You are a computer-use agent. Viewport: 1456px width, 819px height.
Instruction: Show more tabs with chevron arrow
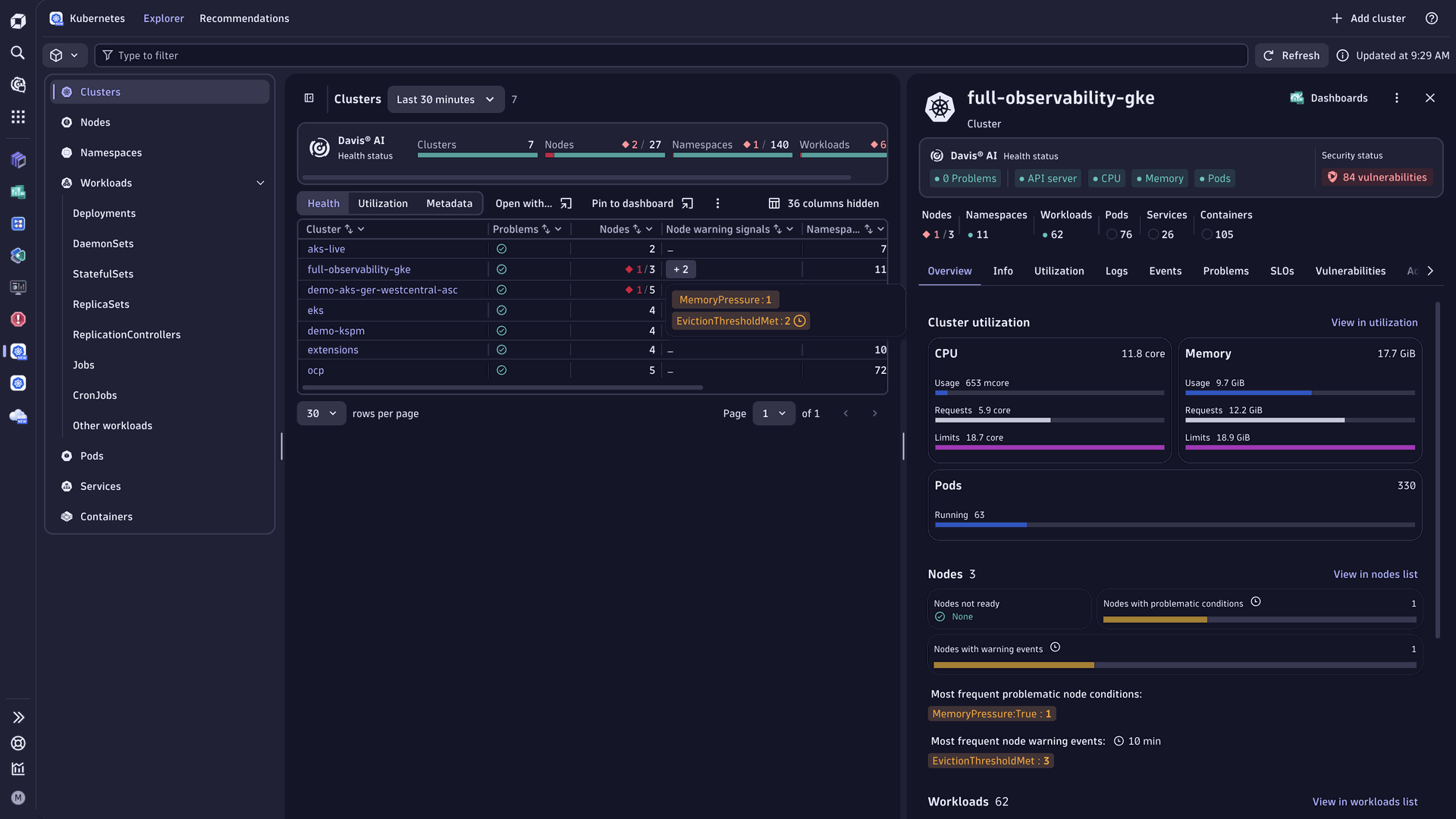[x=1430, y=271]
